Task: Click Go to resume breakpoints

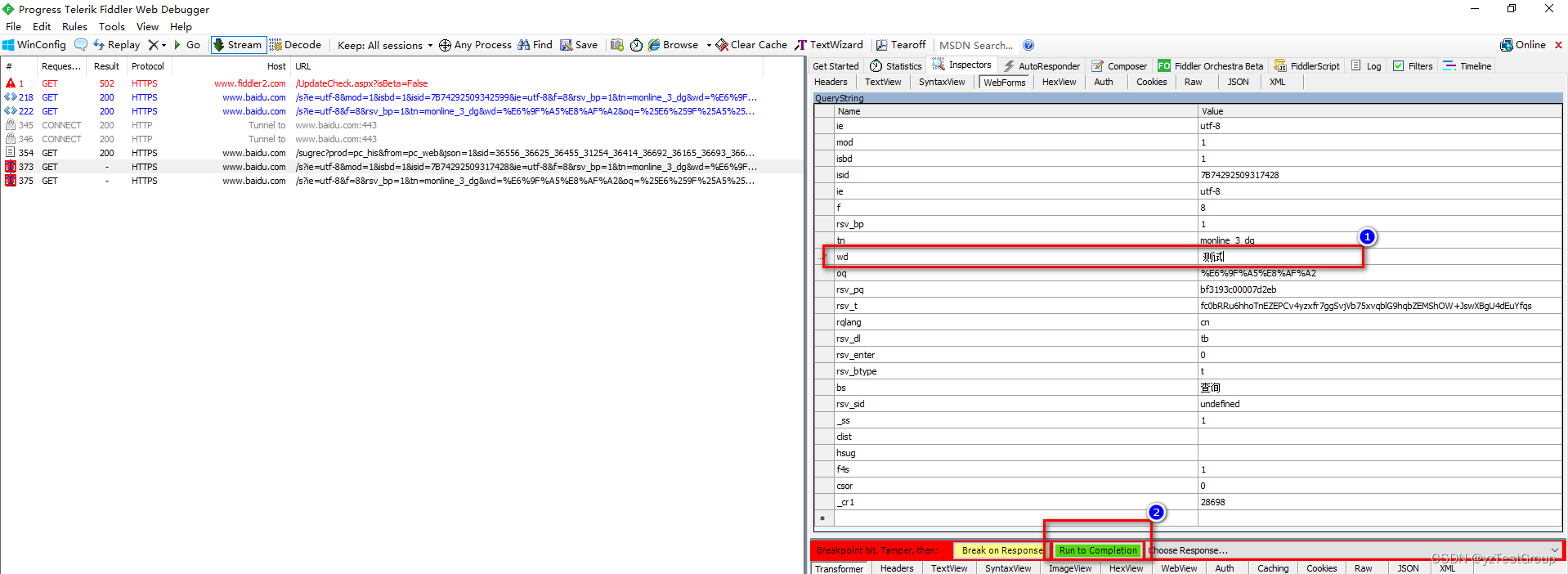Action: [186, 45]
